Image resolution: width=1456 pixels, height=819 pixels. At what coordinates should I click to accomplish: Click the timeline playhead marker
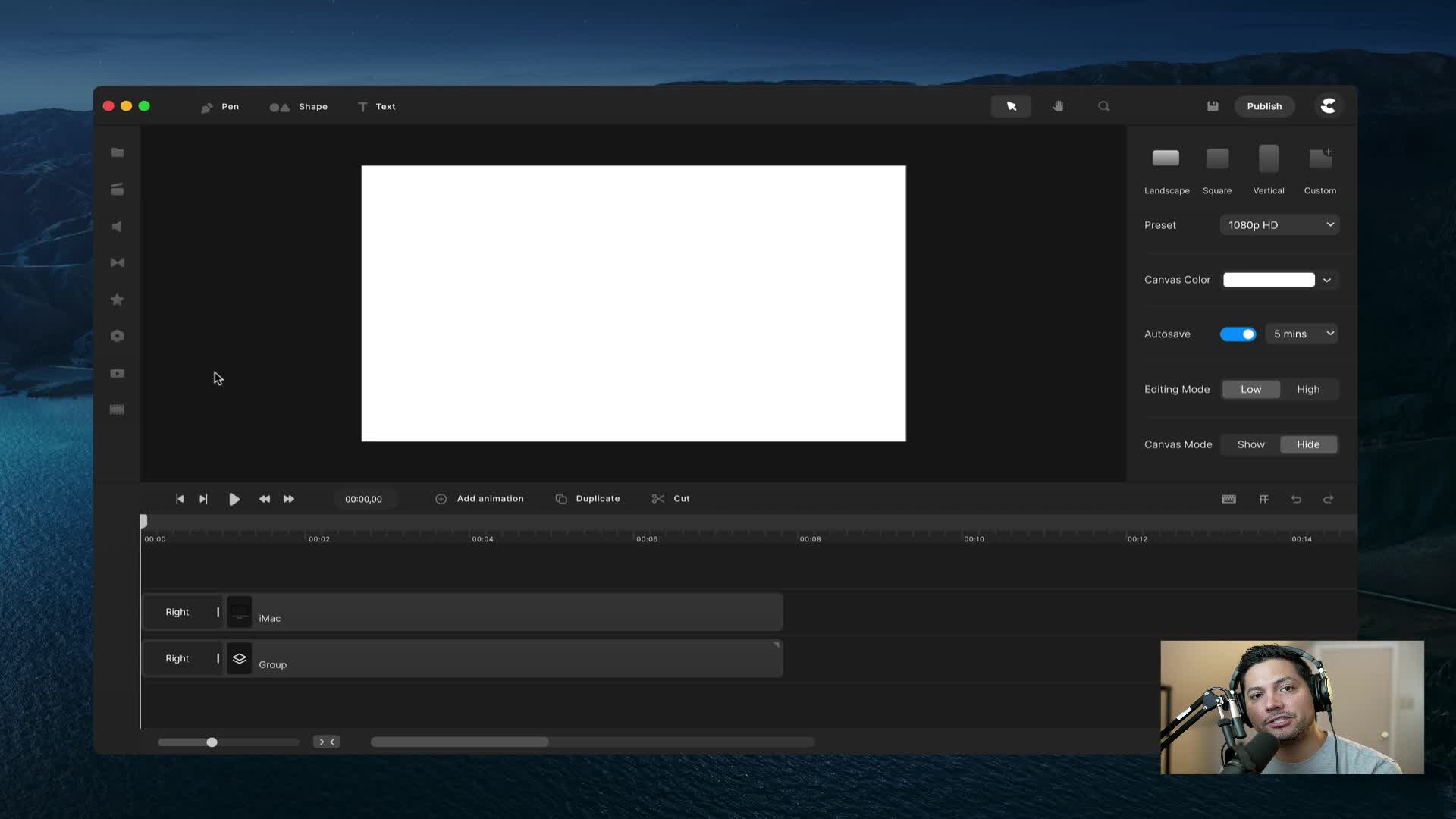click(x=143, y=521)
